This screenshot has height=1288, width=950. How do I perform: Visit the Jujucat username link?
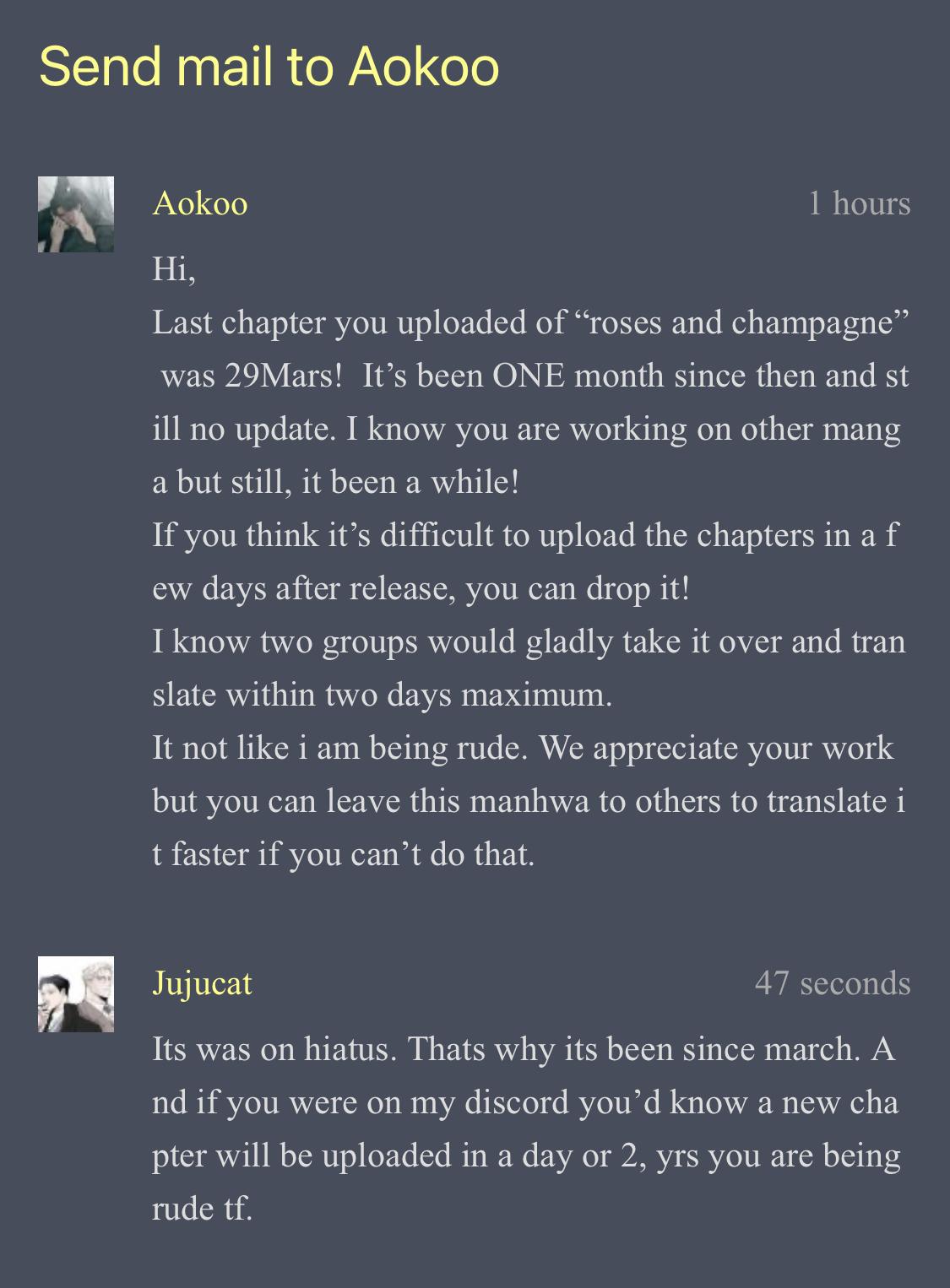[x=202, y=983]
